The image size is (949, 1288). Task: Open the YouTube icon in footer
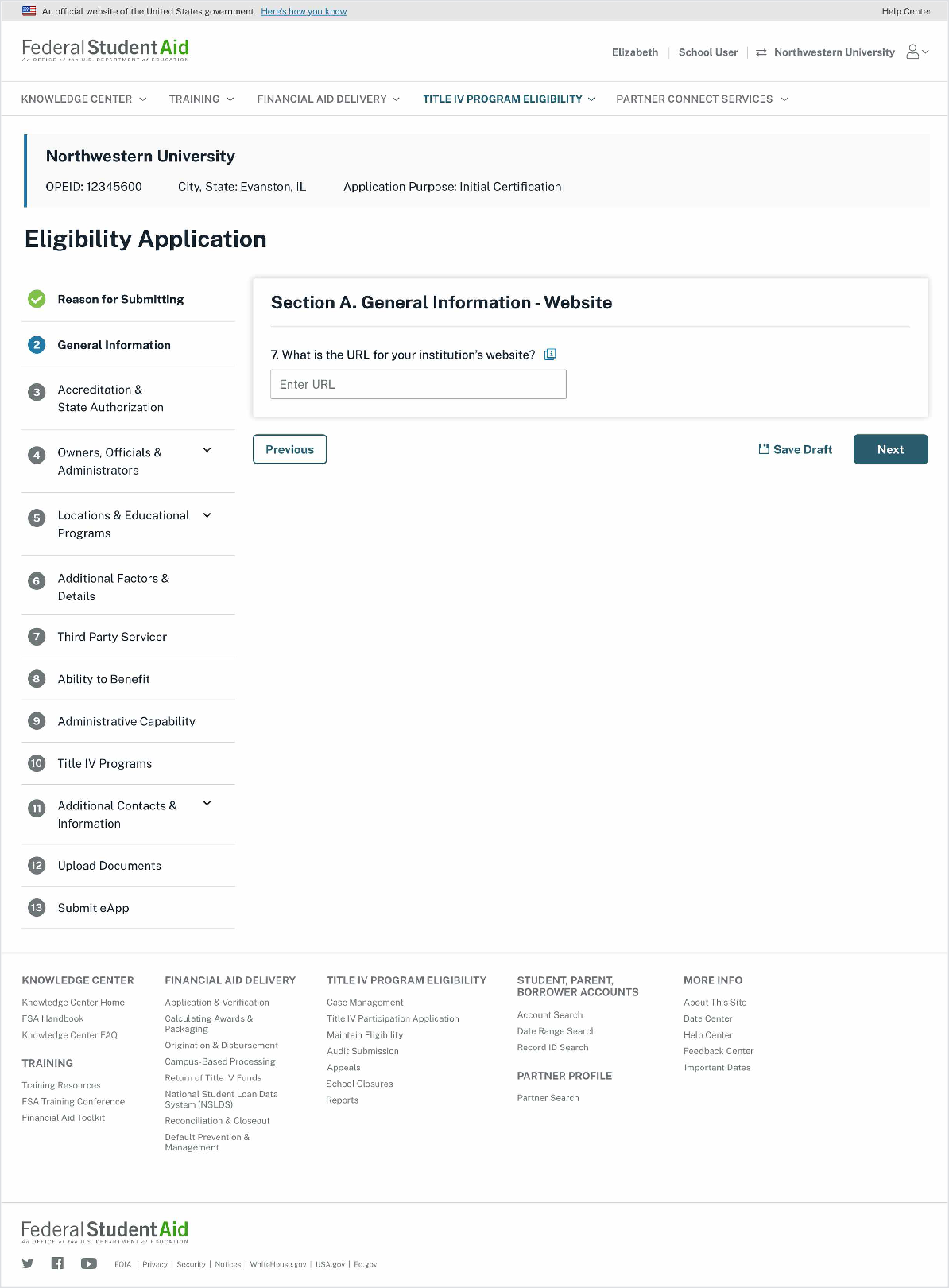tap(88, 1263)
